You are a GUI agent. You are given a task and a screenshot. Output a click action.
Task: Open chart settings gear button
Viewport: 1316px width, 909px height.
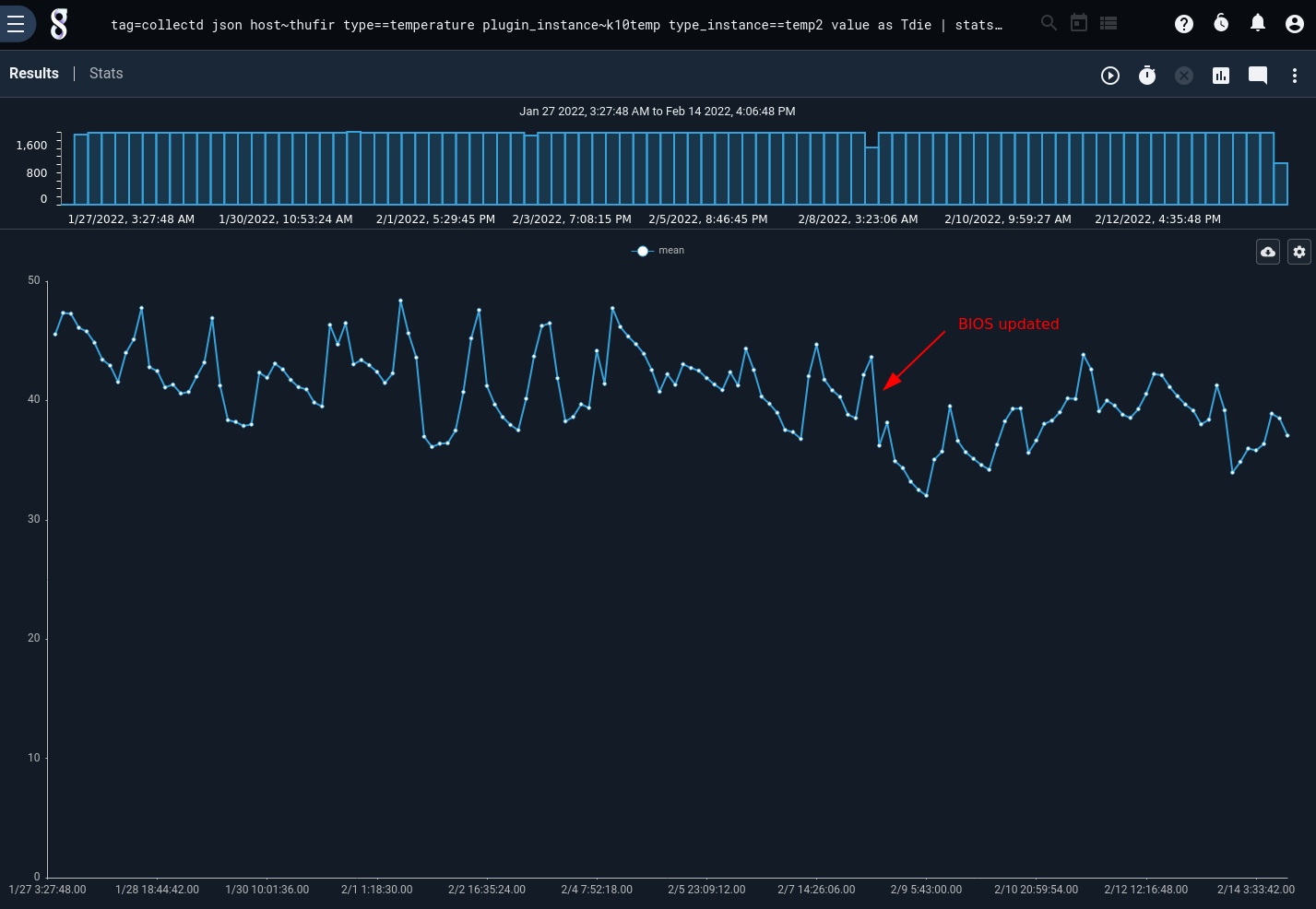(1299, 252)
